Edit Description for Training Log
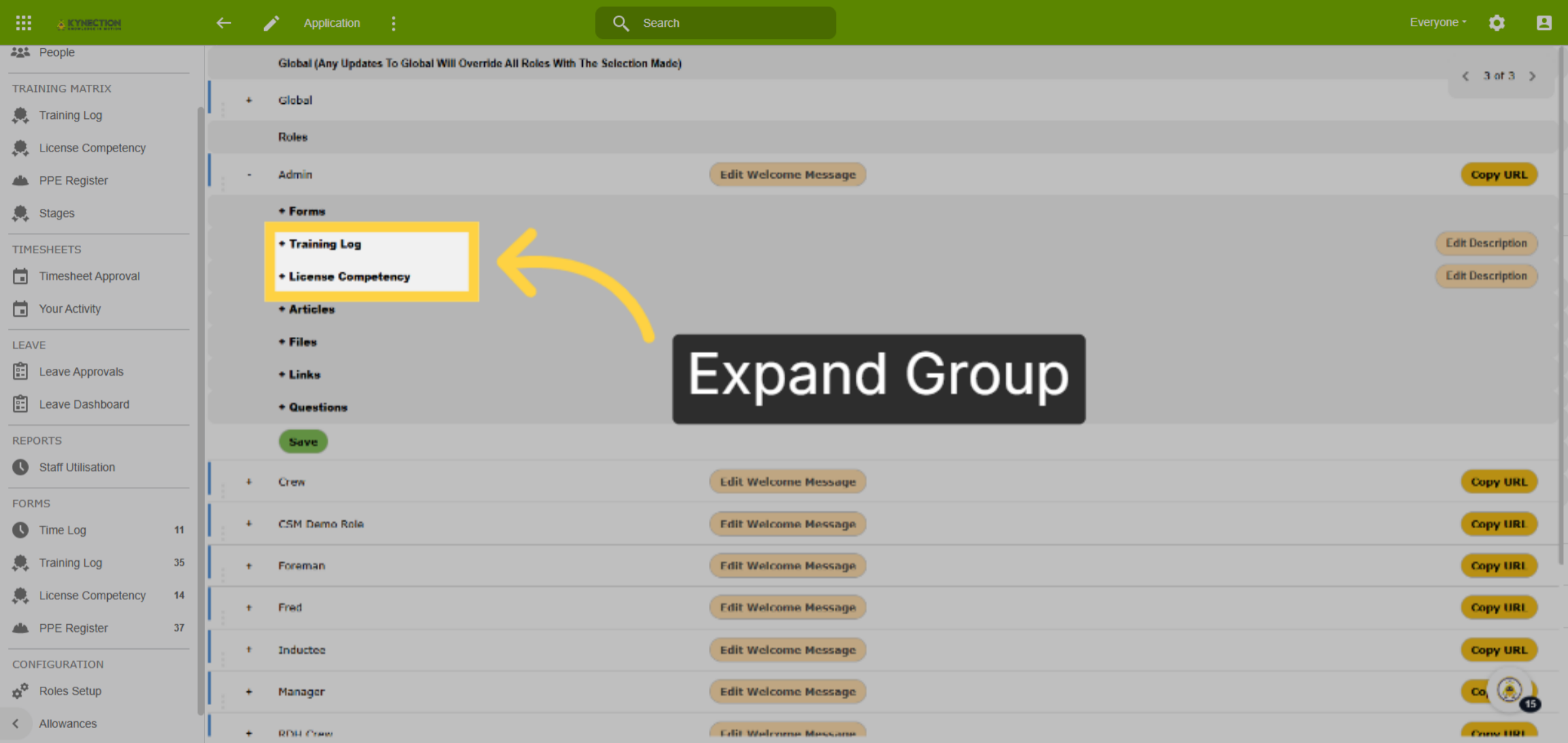This screenshot has height=743, width=1568. [1486, 243]
